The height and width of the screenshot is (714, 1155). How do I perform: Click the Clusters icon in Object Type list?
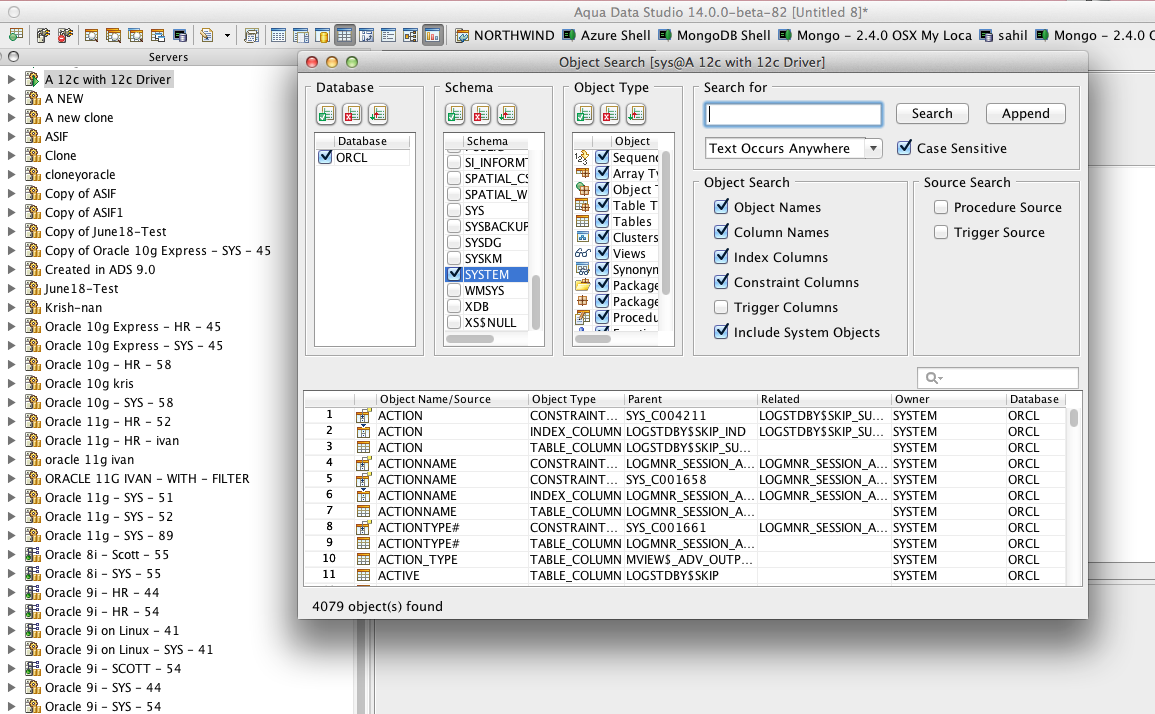pyautogui.click(x=583, y=237)
